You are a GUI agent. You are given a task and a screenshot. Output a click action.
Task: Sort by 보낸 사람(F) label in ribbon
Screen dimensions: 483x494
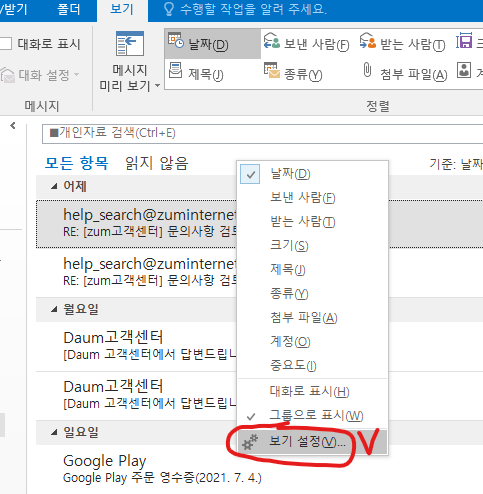[x=317, y=44]
